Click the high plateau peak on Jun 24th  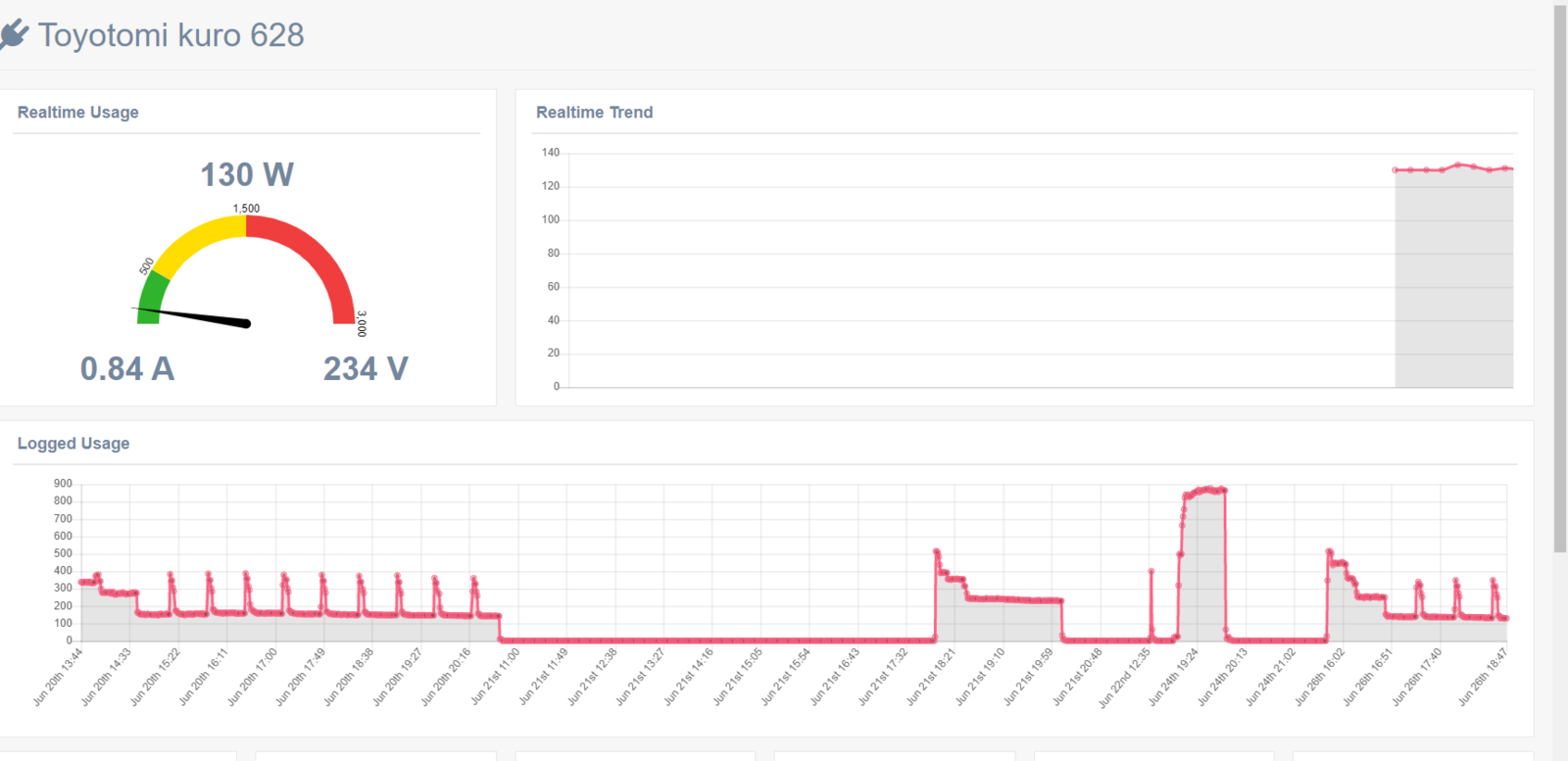point(1204,490)
